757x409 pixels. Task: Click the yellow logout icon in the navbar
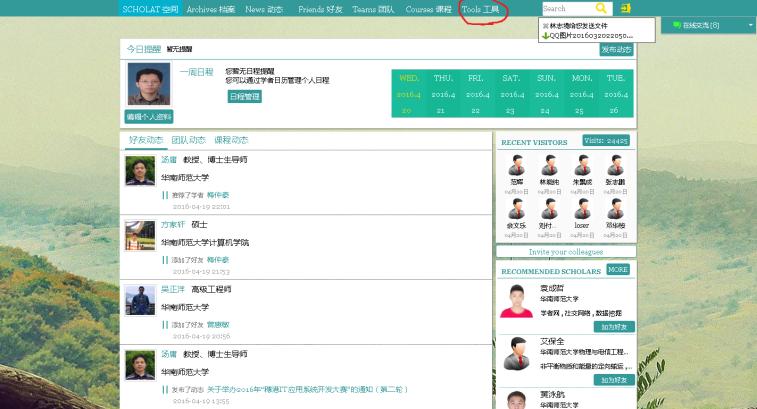626,8
